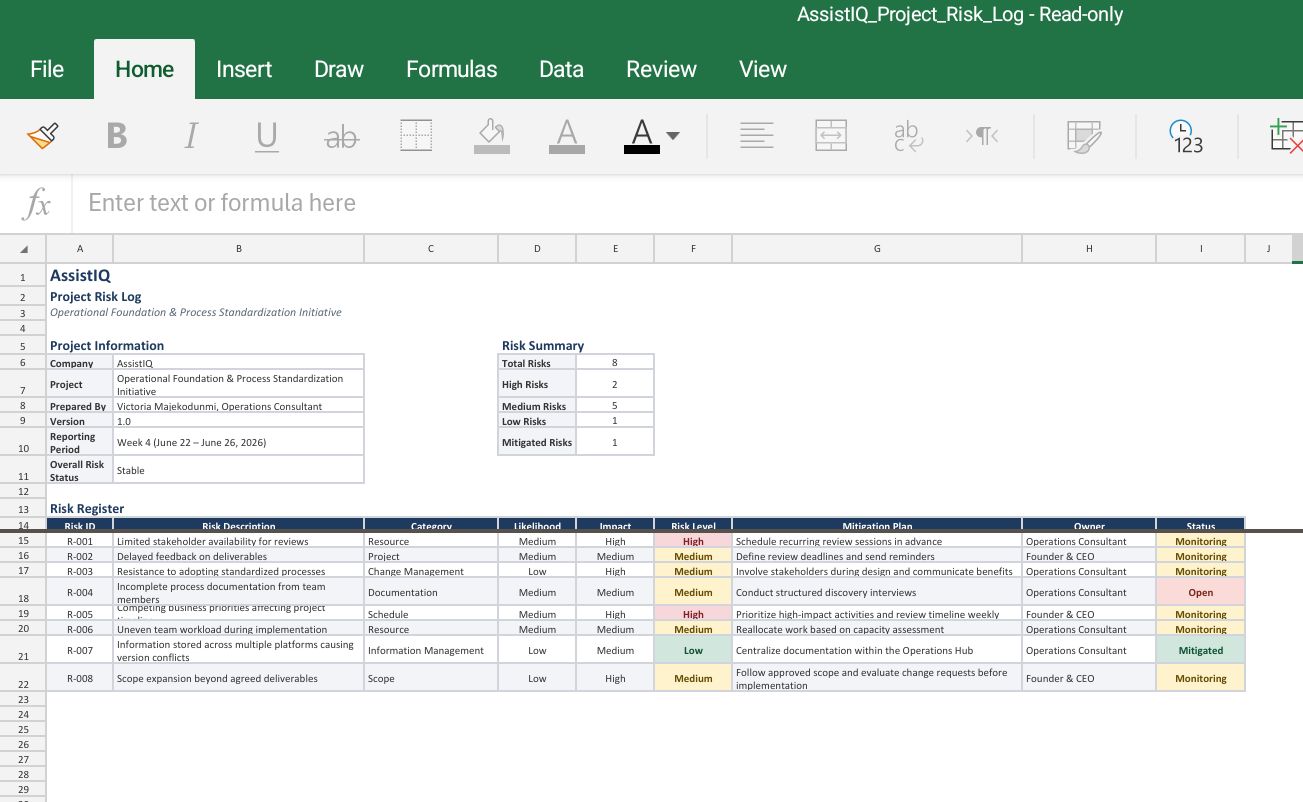Click R-004 Open status cell

1200,592
